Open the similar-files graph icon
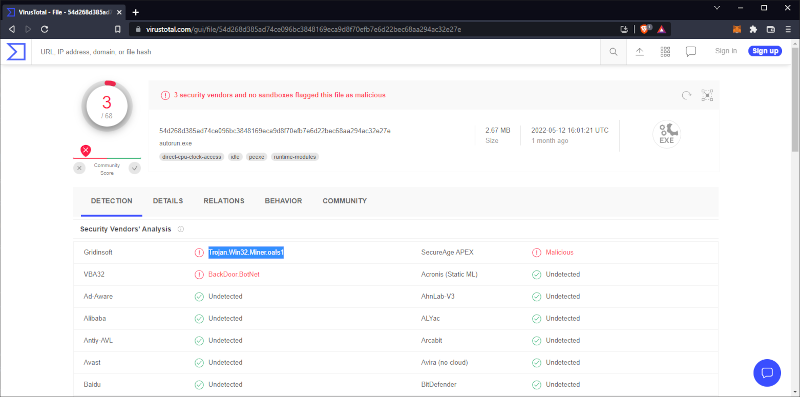 coord(707,95)
